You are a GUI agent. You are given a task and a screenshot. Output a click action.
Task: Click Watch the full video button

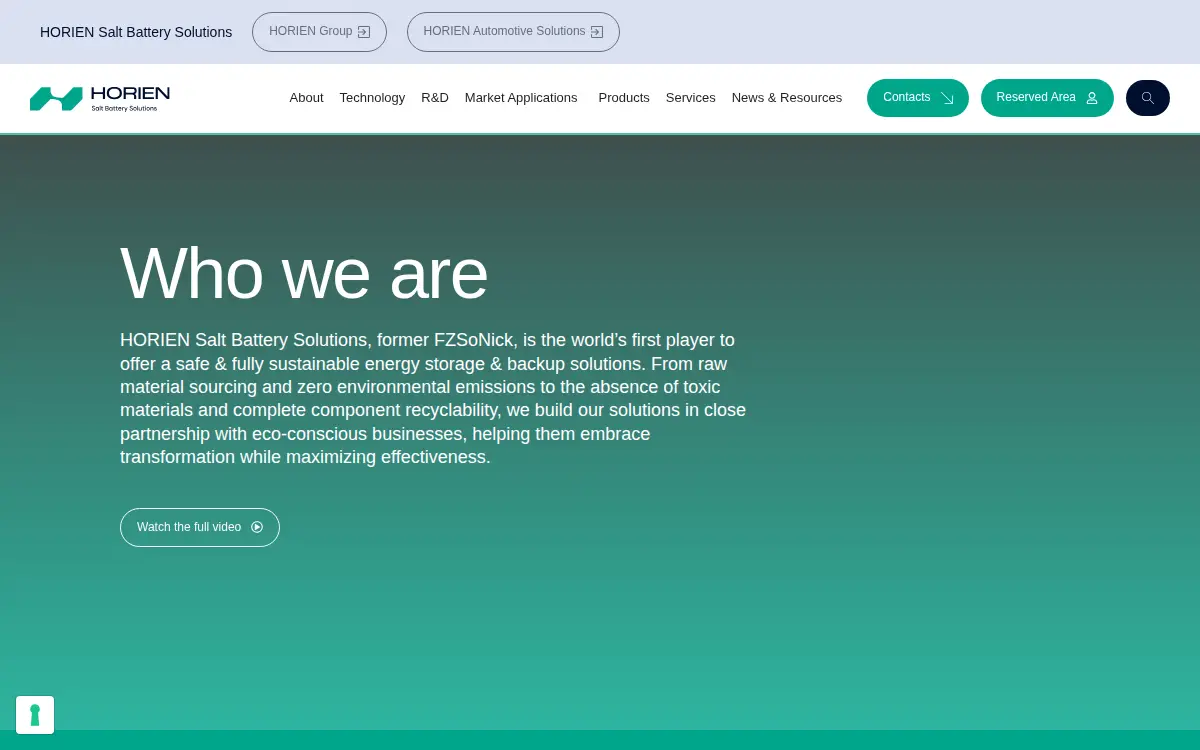click(200, 527)
